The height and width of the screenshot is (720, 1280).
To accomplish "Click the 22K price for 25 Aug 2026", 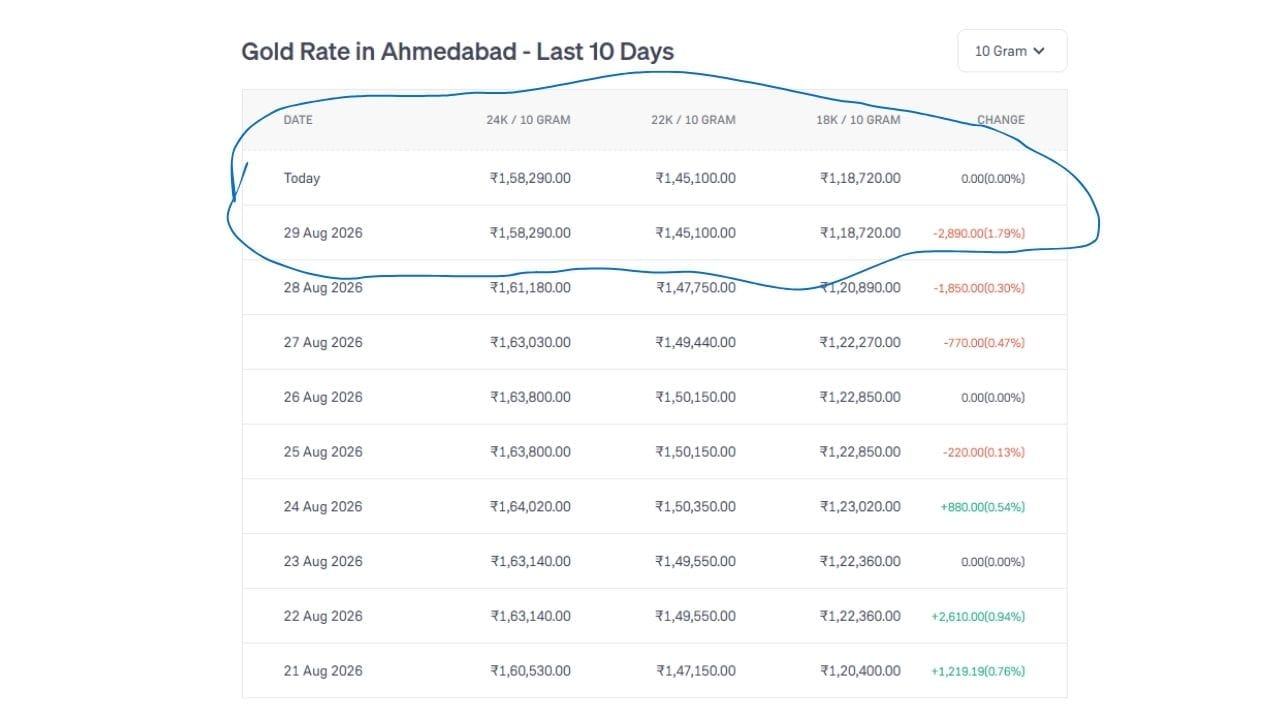I will point(695,452).
